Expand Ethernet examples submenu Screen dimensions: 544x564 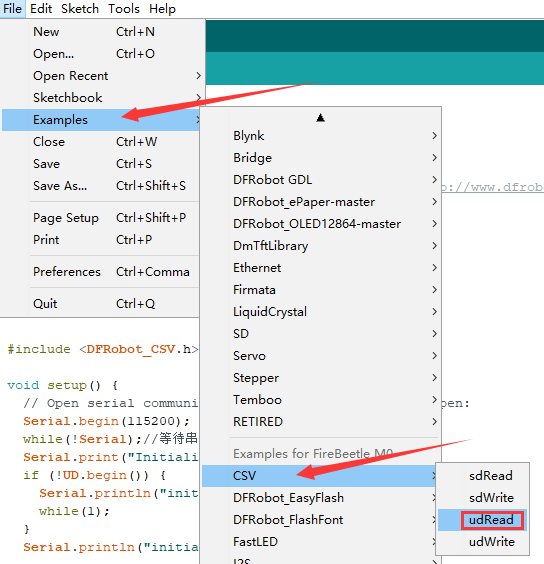[x=320, y=268]
